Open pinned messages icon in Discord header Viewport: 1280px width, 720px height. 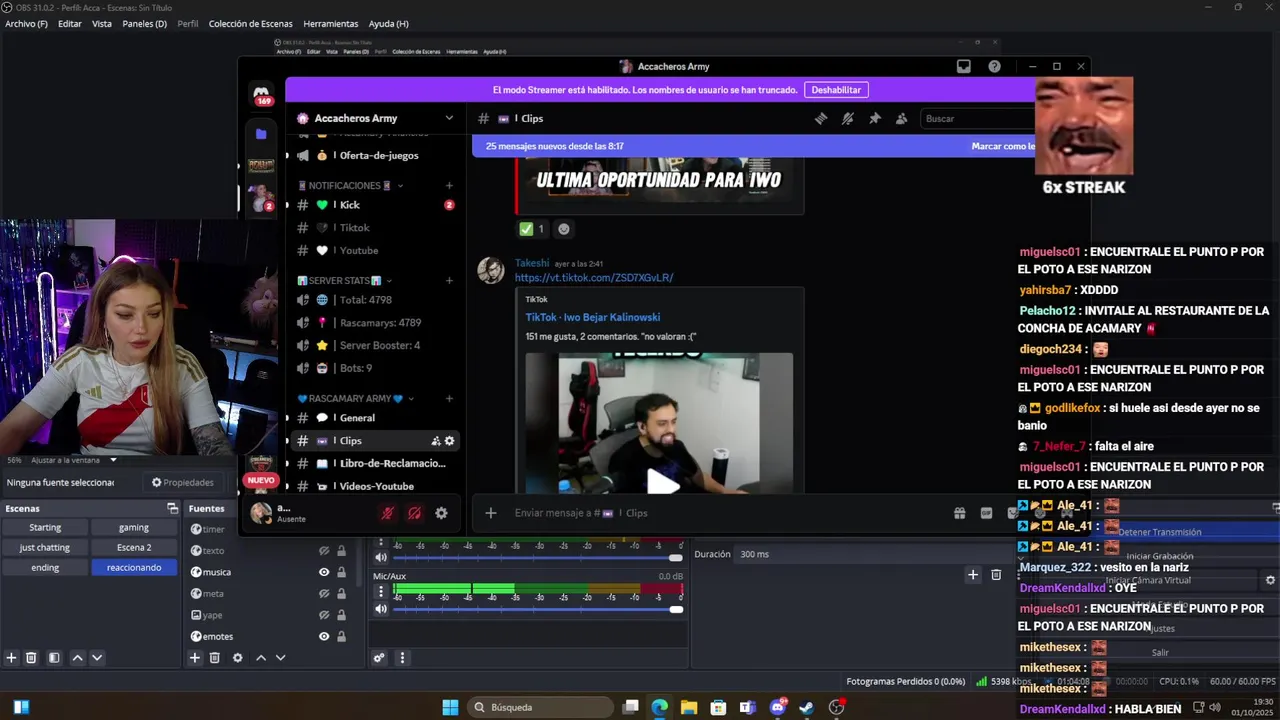pyautogui.click(x=875, y=118)
